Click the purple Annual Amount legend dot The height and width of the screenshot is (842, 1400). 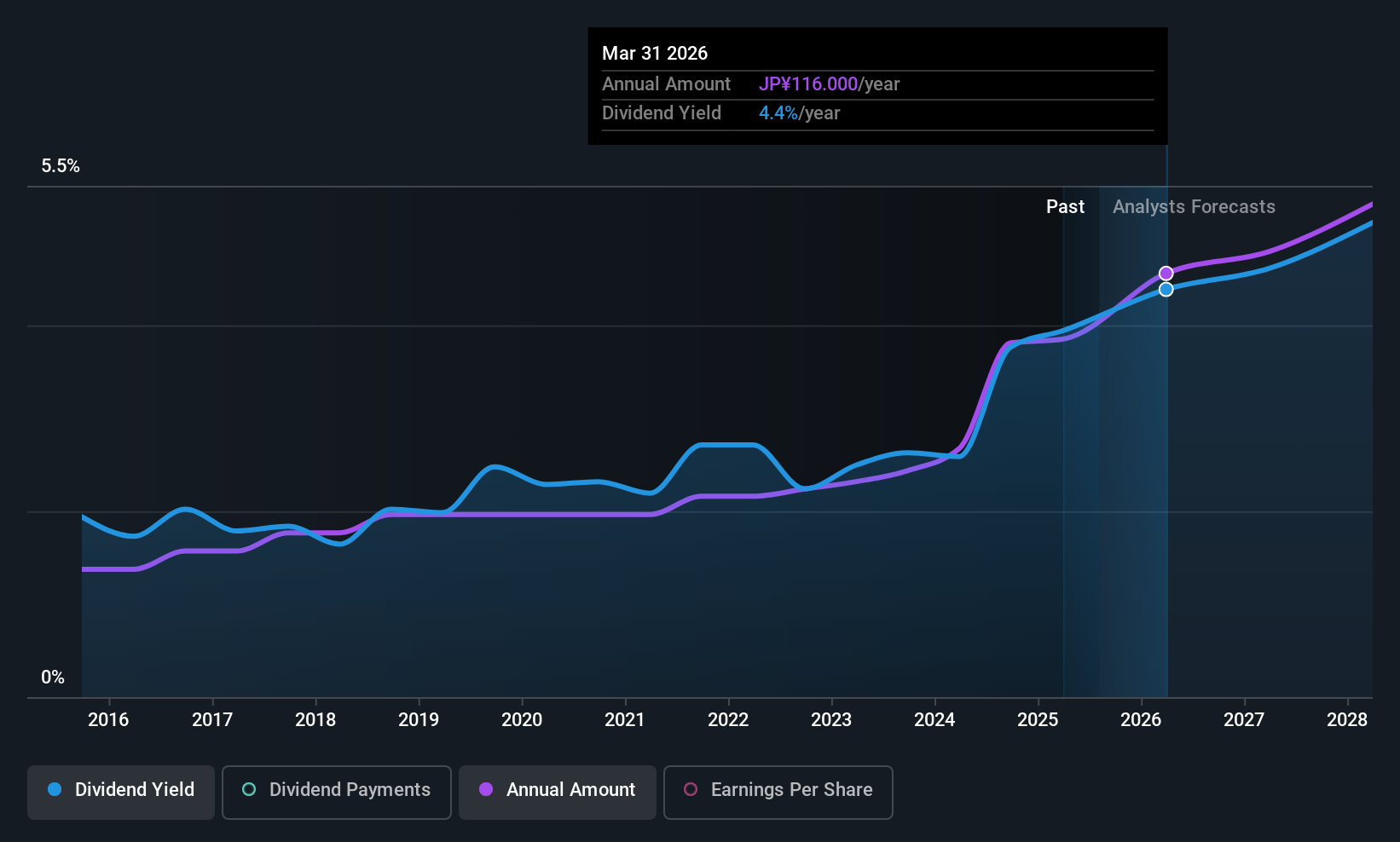pyautogui.click(x=486, y=790)
